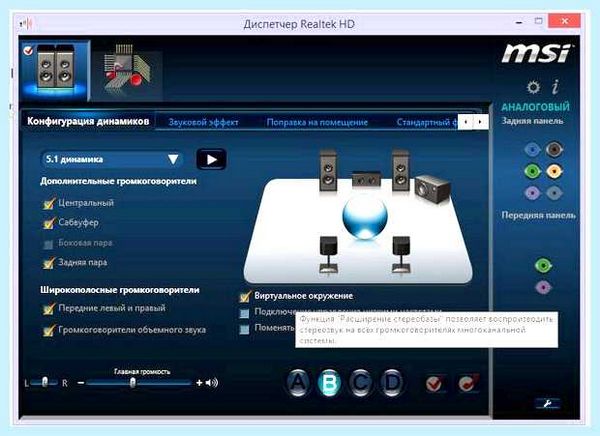Click the Главная громкость volume slider
The height and width of the screenshot is (436, 600).
pos(139,382)
